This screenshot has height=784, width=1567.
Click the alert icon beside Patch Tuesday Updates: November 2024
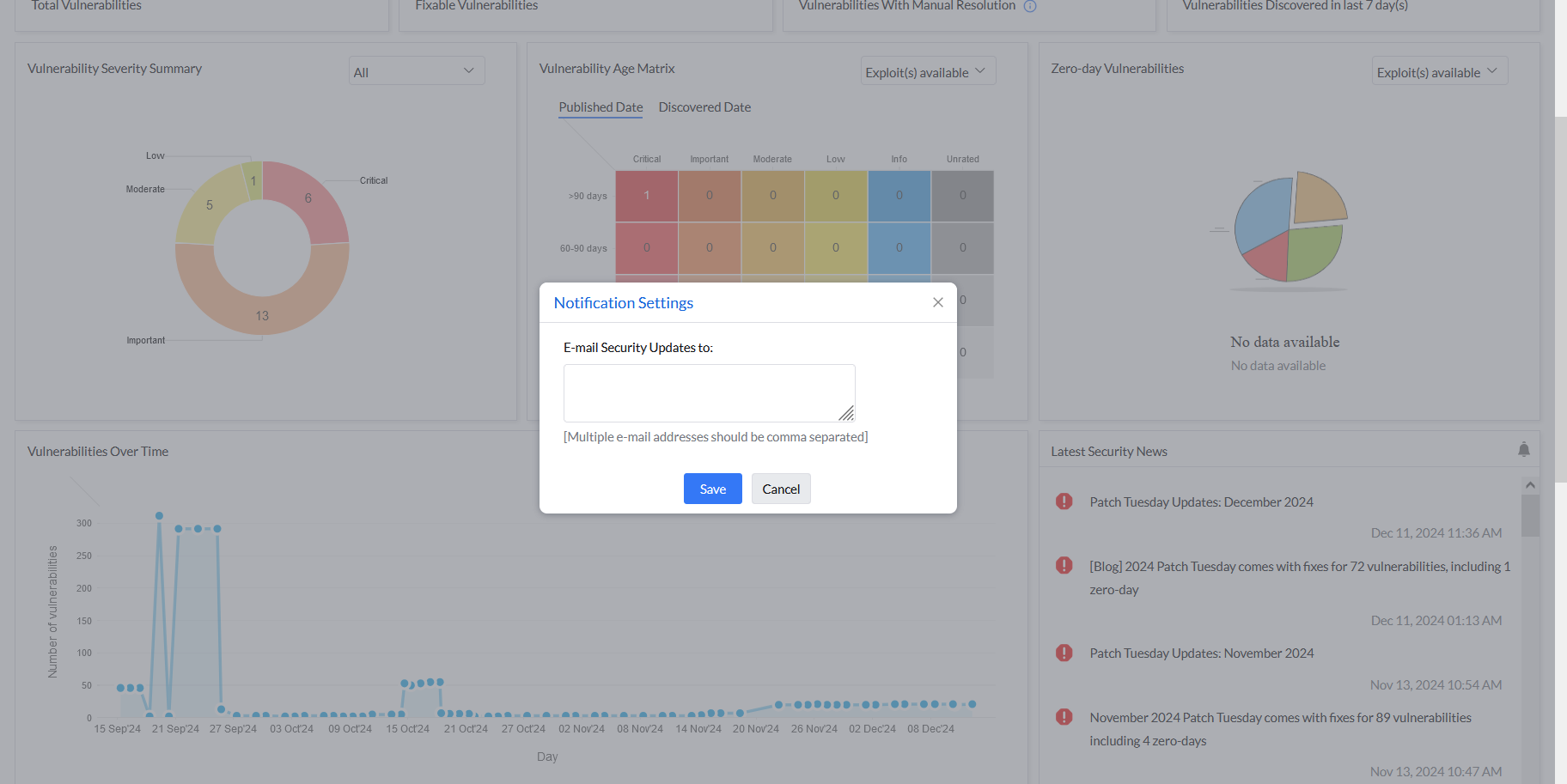(x=1064, y=653)
